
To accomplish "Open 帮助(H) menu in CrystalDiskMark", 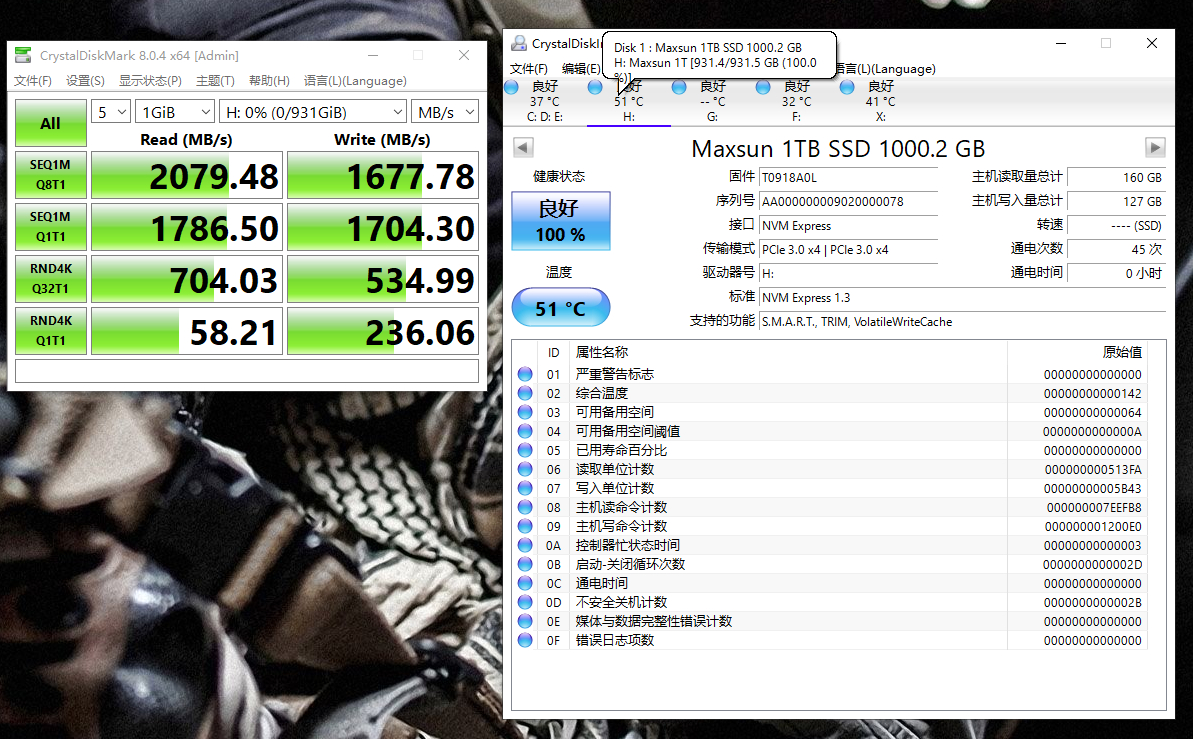I will coord(269,81).
